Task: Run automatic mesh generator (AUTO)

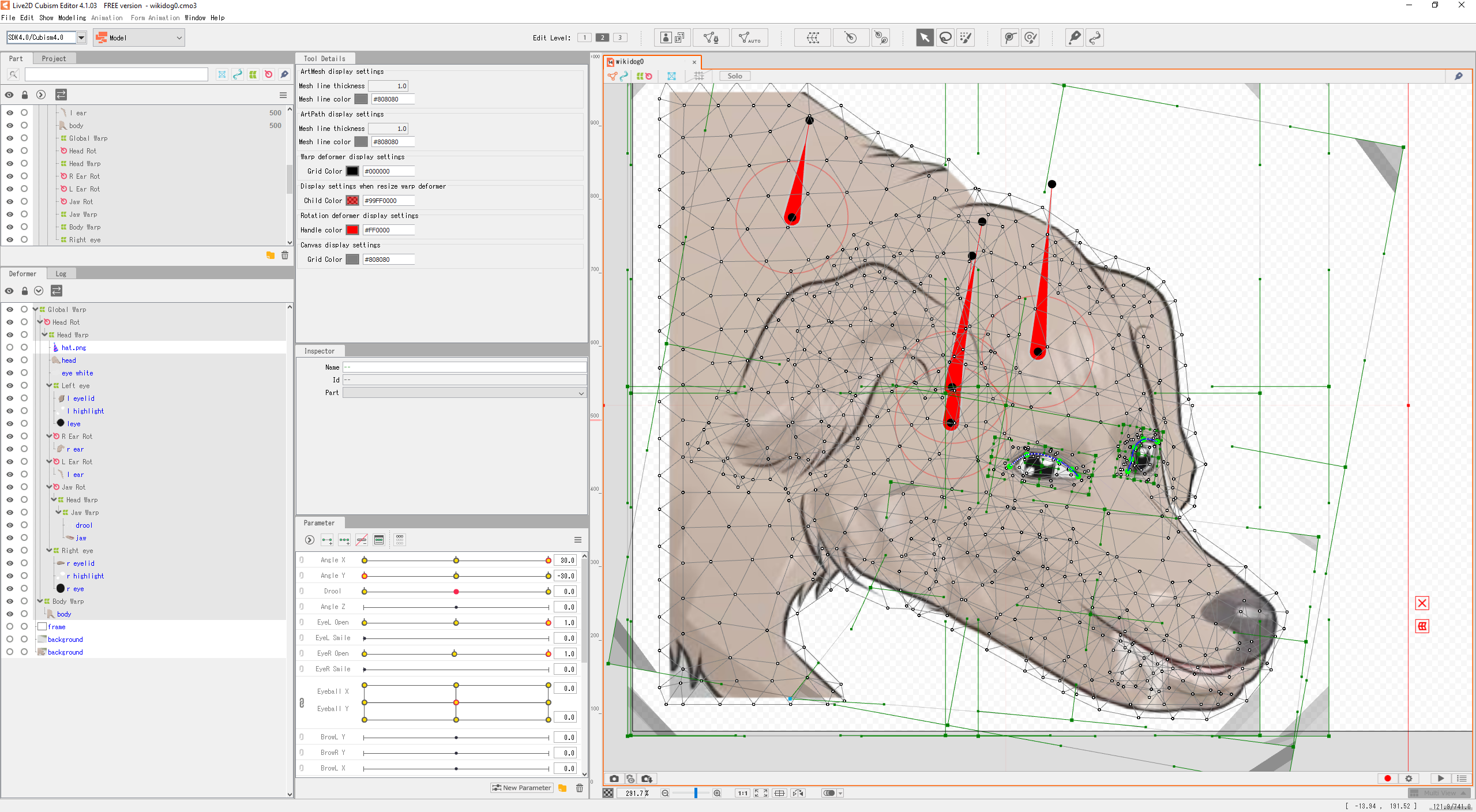Action: click(x=749, y=38)
